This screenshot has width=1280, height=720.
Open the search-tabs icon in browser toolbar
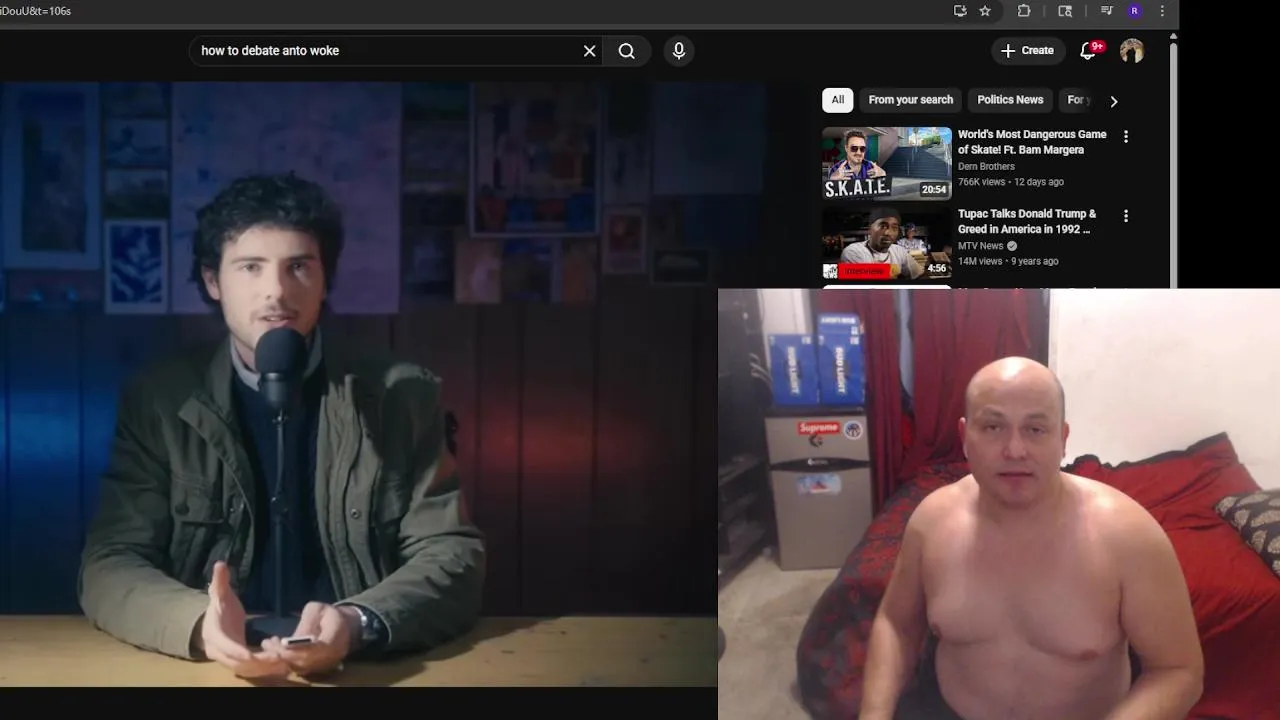1065,11
